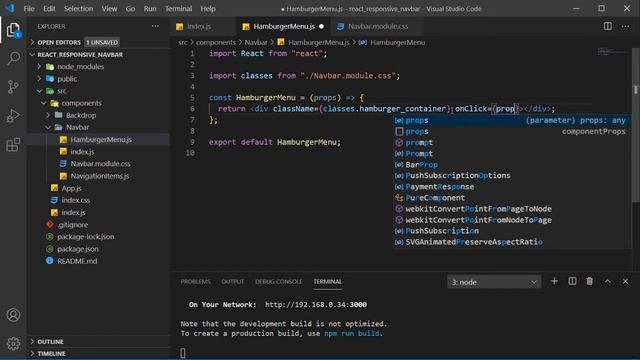Open the Source Control view icon

(13, 87)
